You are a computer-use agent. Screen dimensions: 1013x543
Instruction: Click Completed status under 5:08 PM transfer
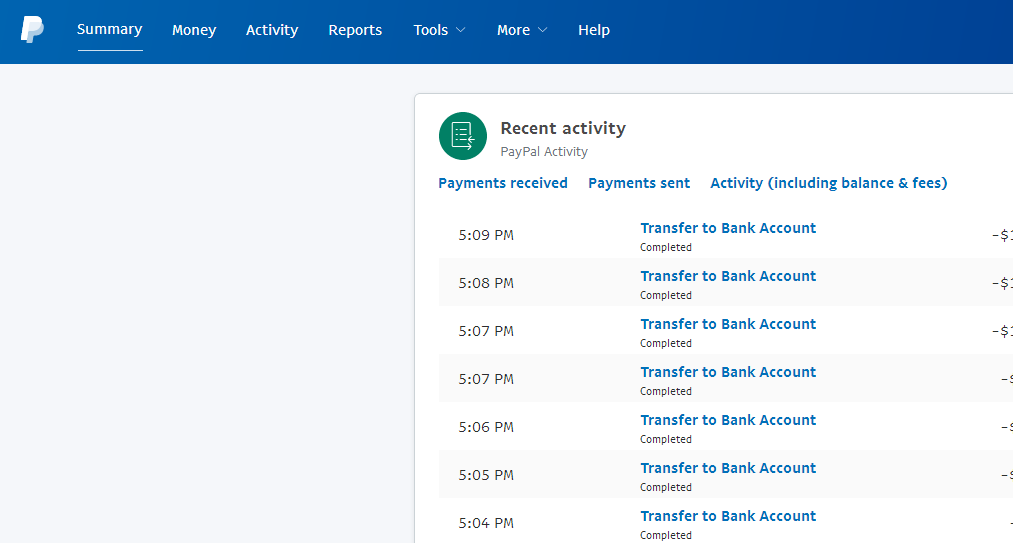tap(665, 295)
